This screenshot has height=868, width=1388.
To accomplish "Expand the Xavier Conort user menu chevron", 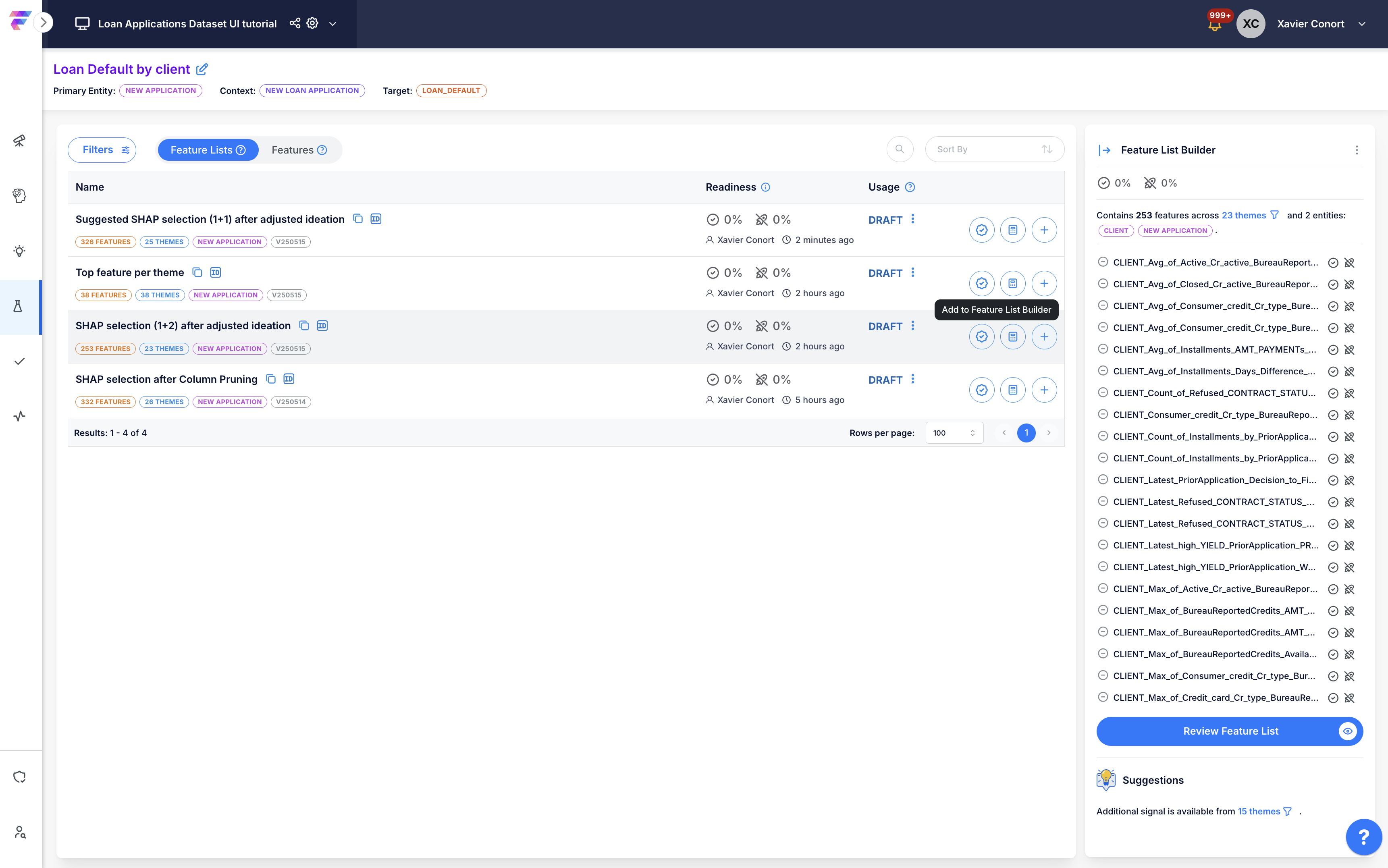I will pos(1361,24).
